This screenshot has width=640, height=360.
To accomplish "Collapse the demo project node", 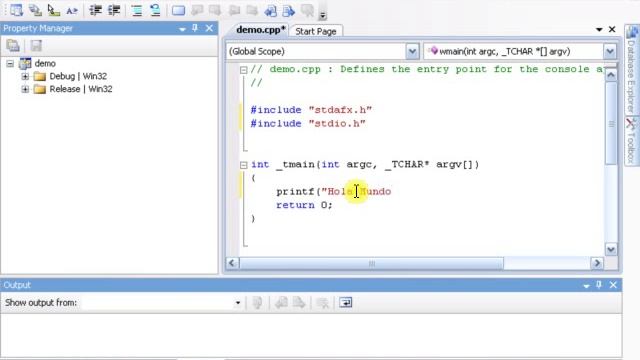I will pyautogui.click(x=10, y=63).
